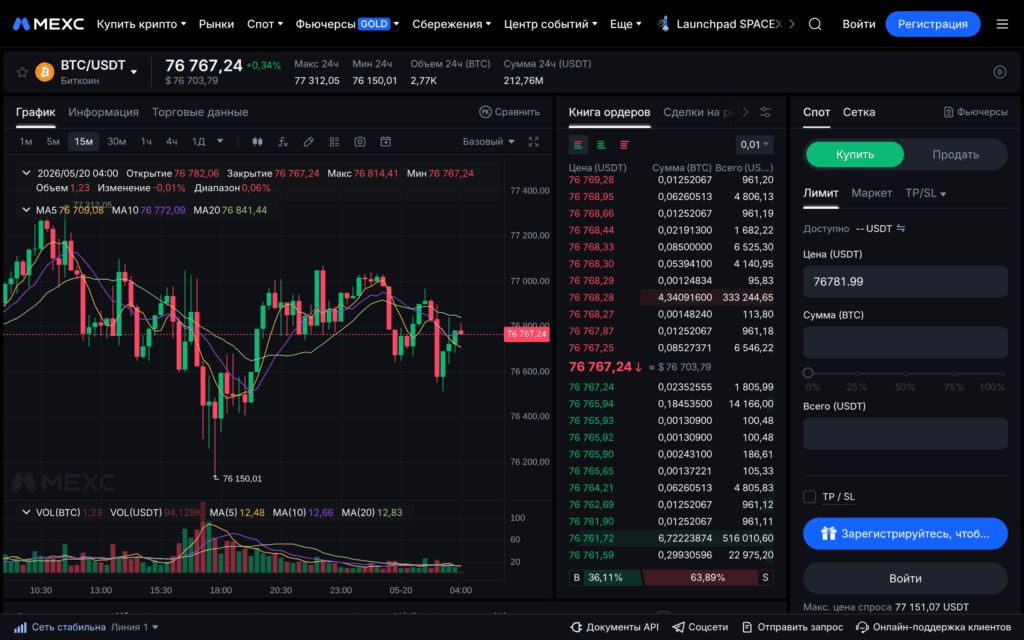Open order book settings sliders icon
Viewport: 1024px width, 640px height.
(x=765, y=112)
